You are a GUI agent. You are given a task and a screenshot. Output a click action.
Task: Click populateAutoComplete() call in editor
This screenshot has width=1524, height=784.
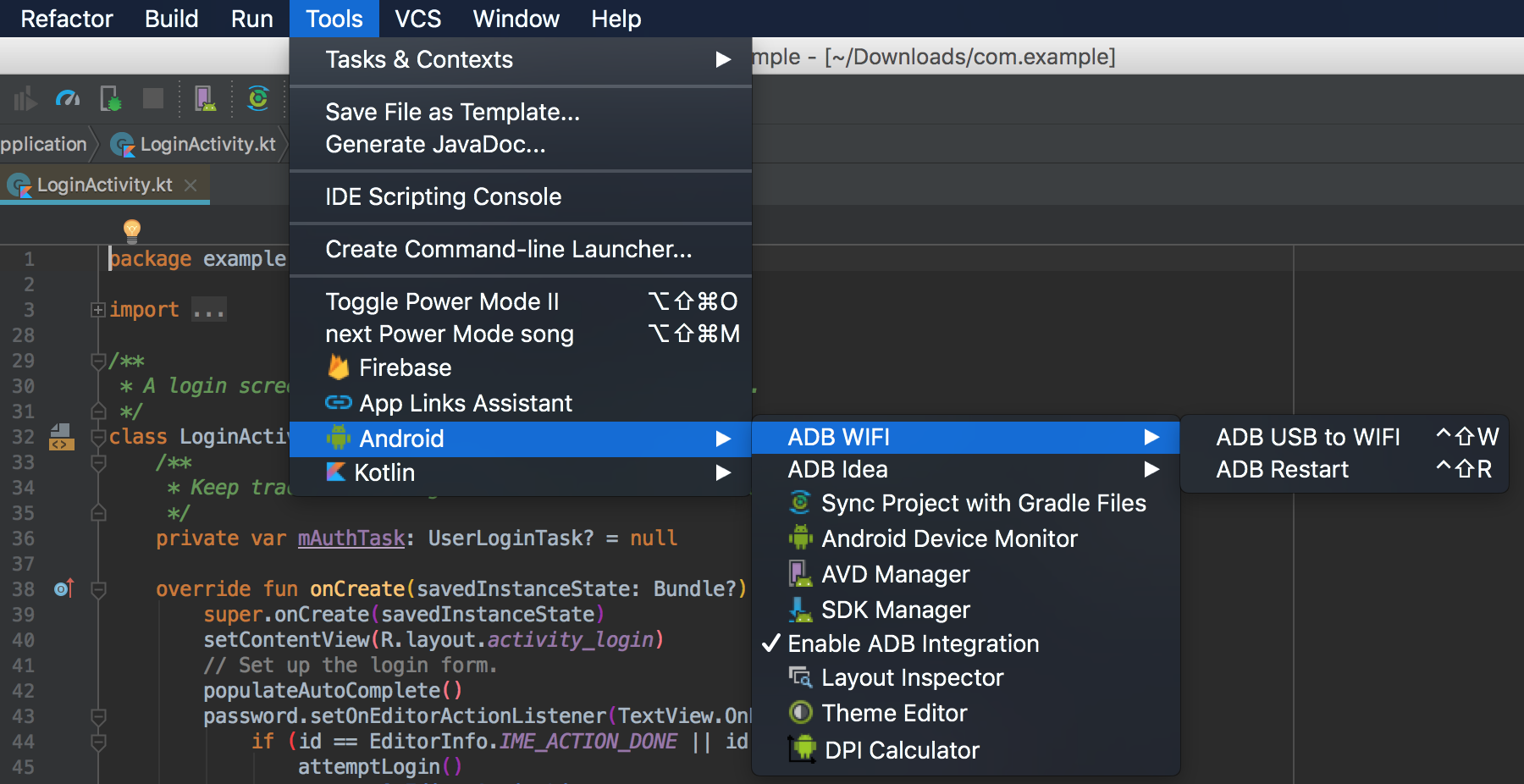click(x=333, y=691)
